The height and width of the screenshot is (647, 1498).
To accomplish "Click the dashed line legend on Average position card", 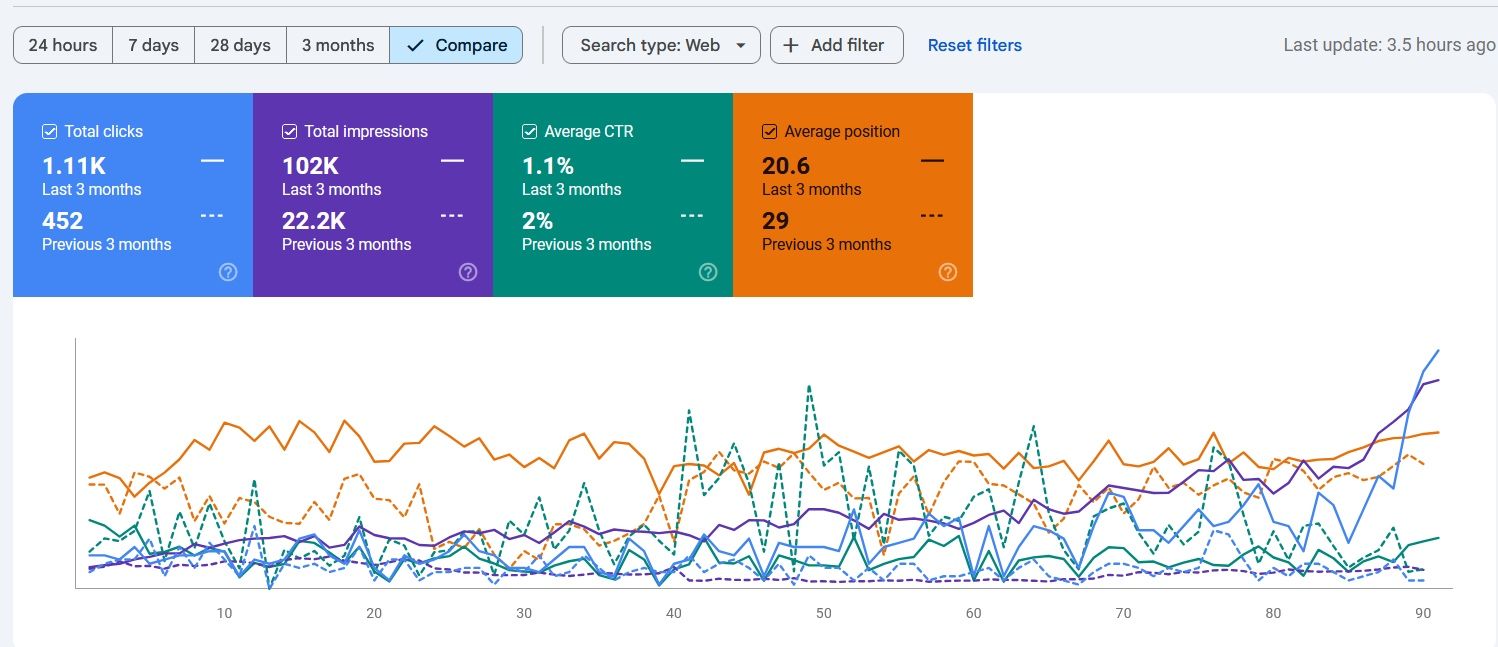I will tap(931, 215).
